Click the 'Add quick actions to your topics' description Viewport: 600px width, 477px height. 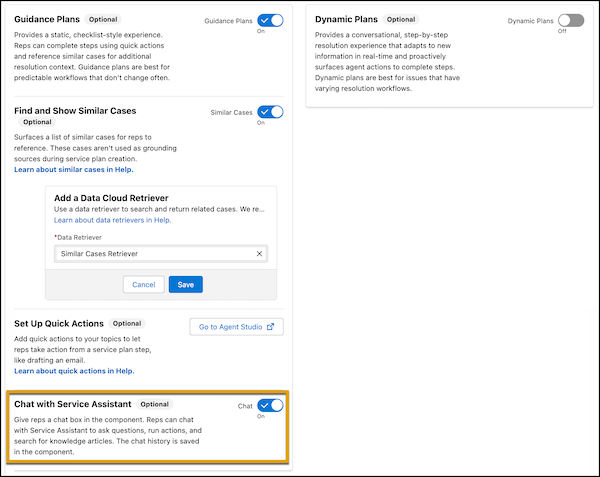click(83, 350)
